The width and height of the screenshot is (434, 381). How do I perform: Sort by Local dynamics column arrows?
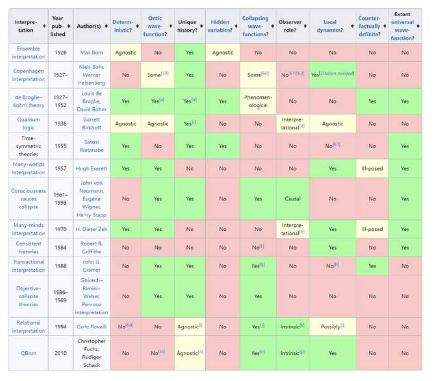click(352, 26)
